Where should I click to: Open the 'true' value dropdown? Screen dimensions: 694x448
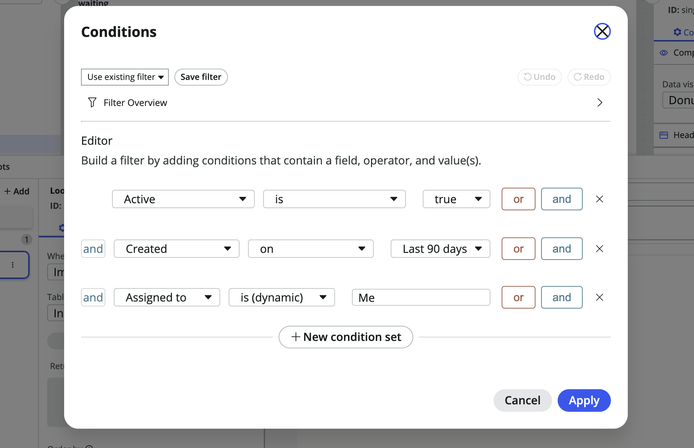(456, 199)
